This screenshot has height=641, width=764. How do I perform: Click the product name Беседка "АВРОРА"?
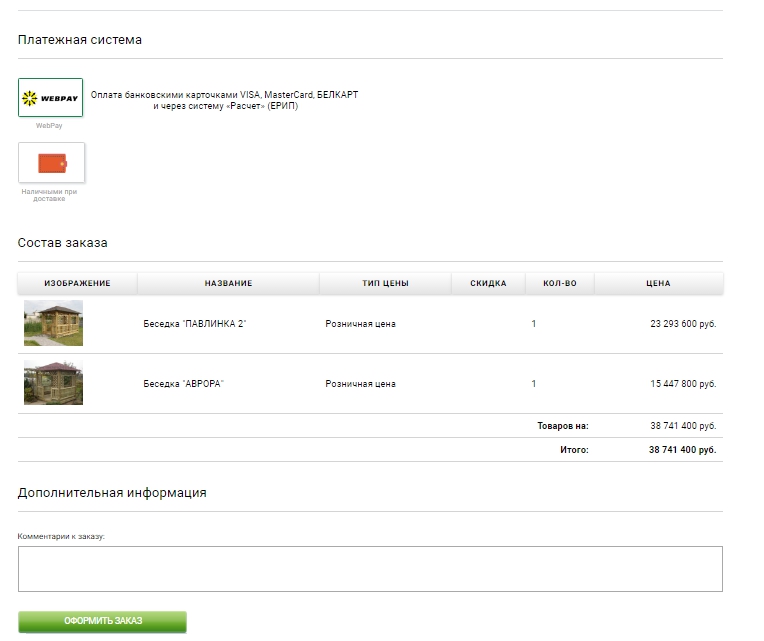(183, 384)
